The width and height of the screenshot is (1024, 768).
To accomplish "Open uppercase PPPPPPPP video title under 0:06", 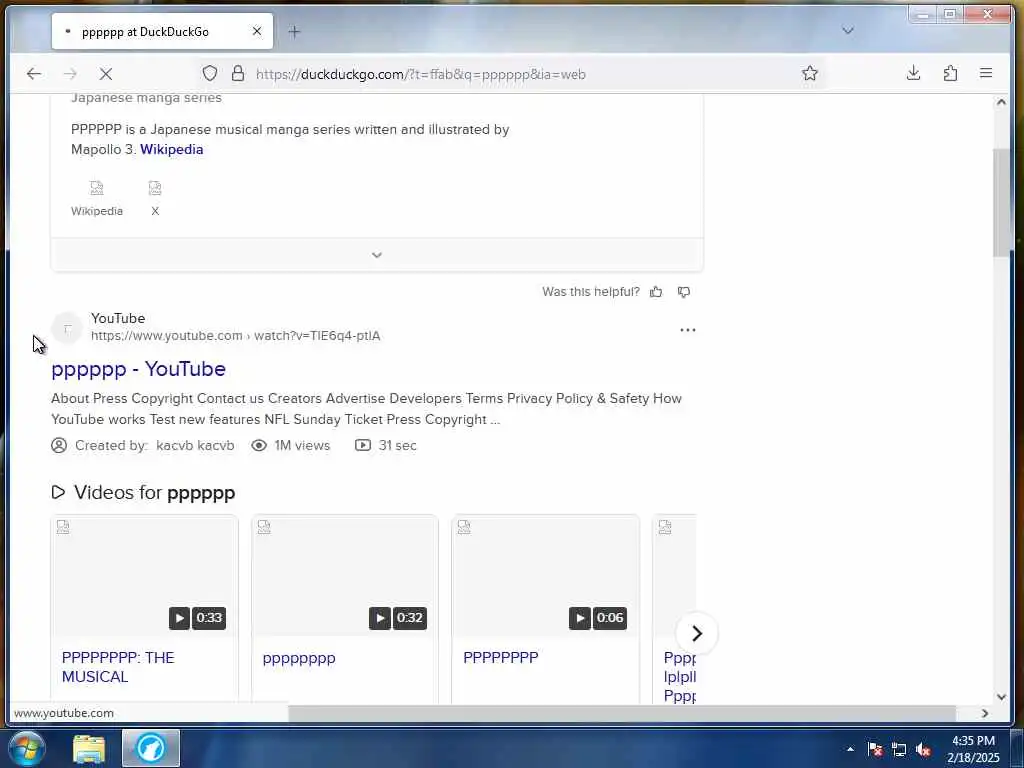I will [501, 658].
